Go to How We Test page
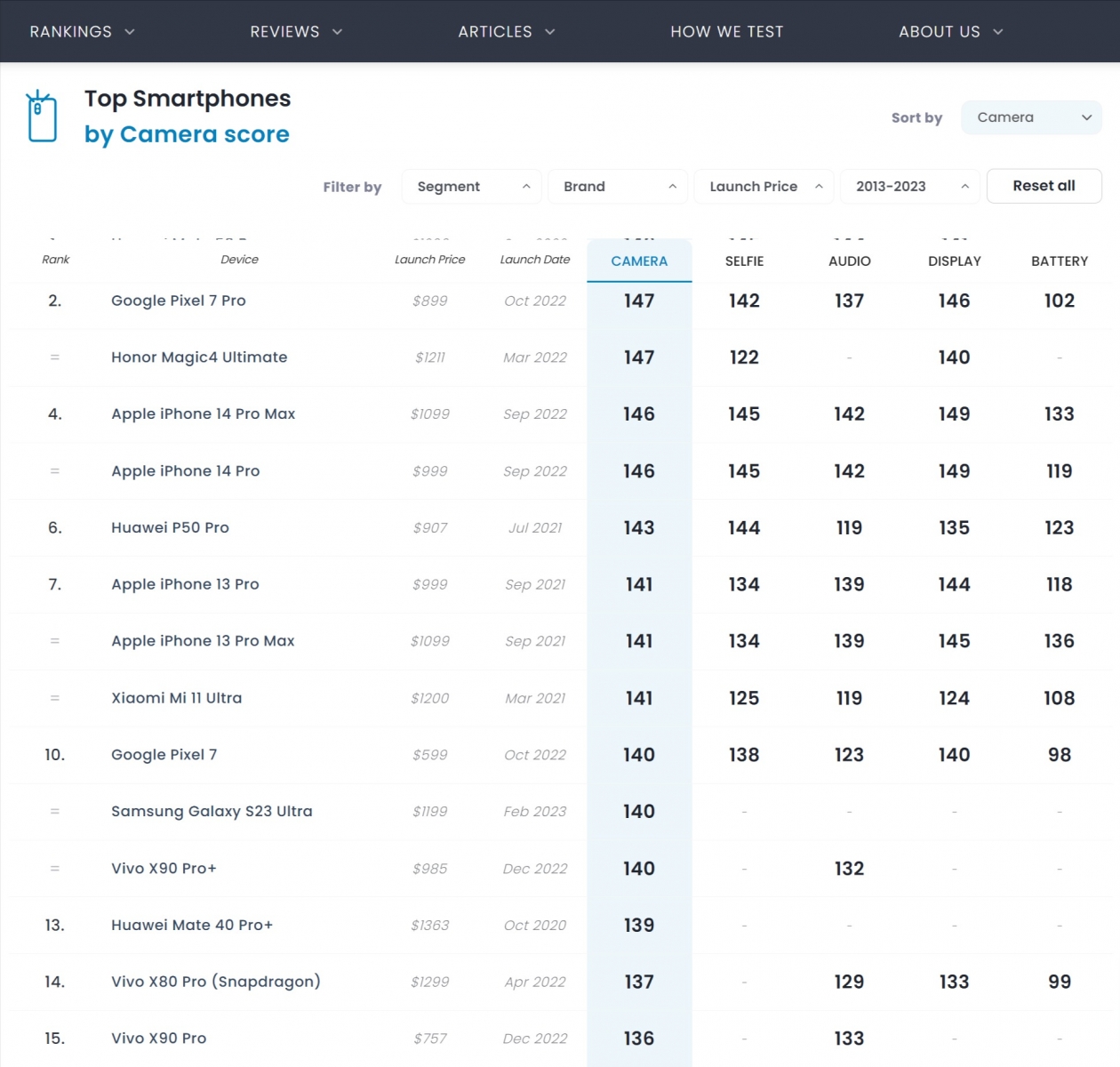The width and height of the screenshot is (1120, 1067). 727,32
